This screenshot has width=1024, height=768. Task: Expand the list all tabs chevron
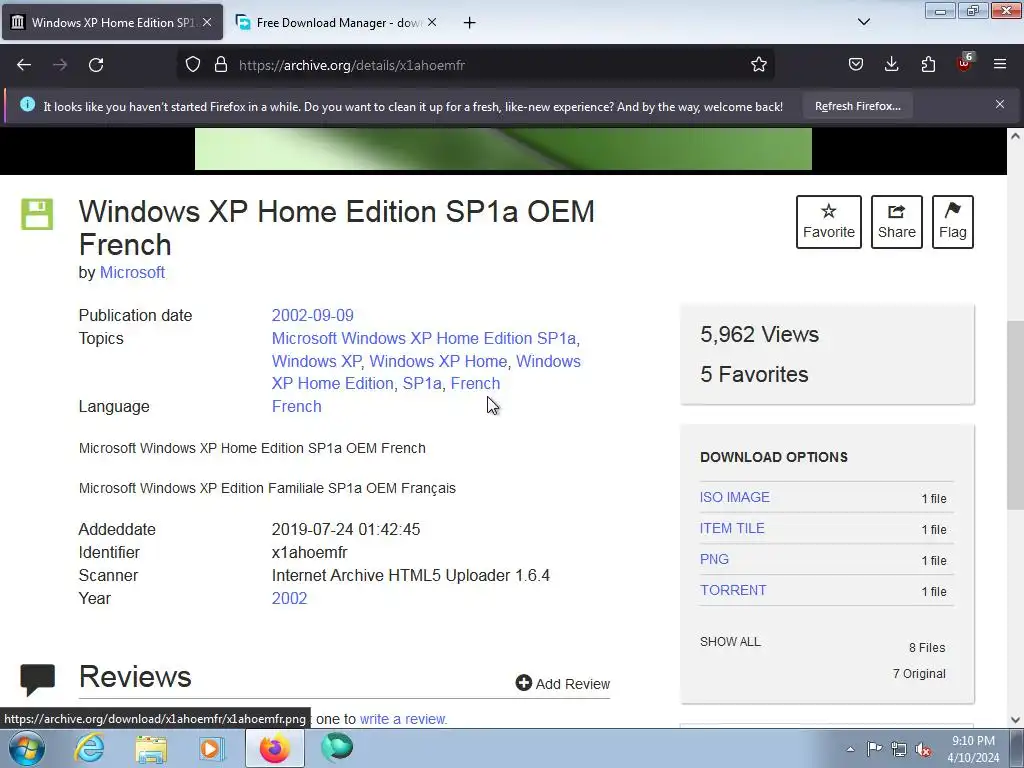863,22
